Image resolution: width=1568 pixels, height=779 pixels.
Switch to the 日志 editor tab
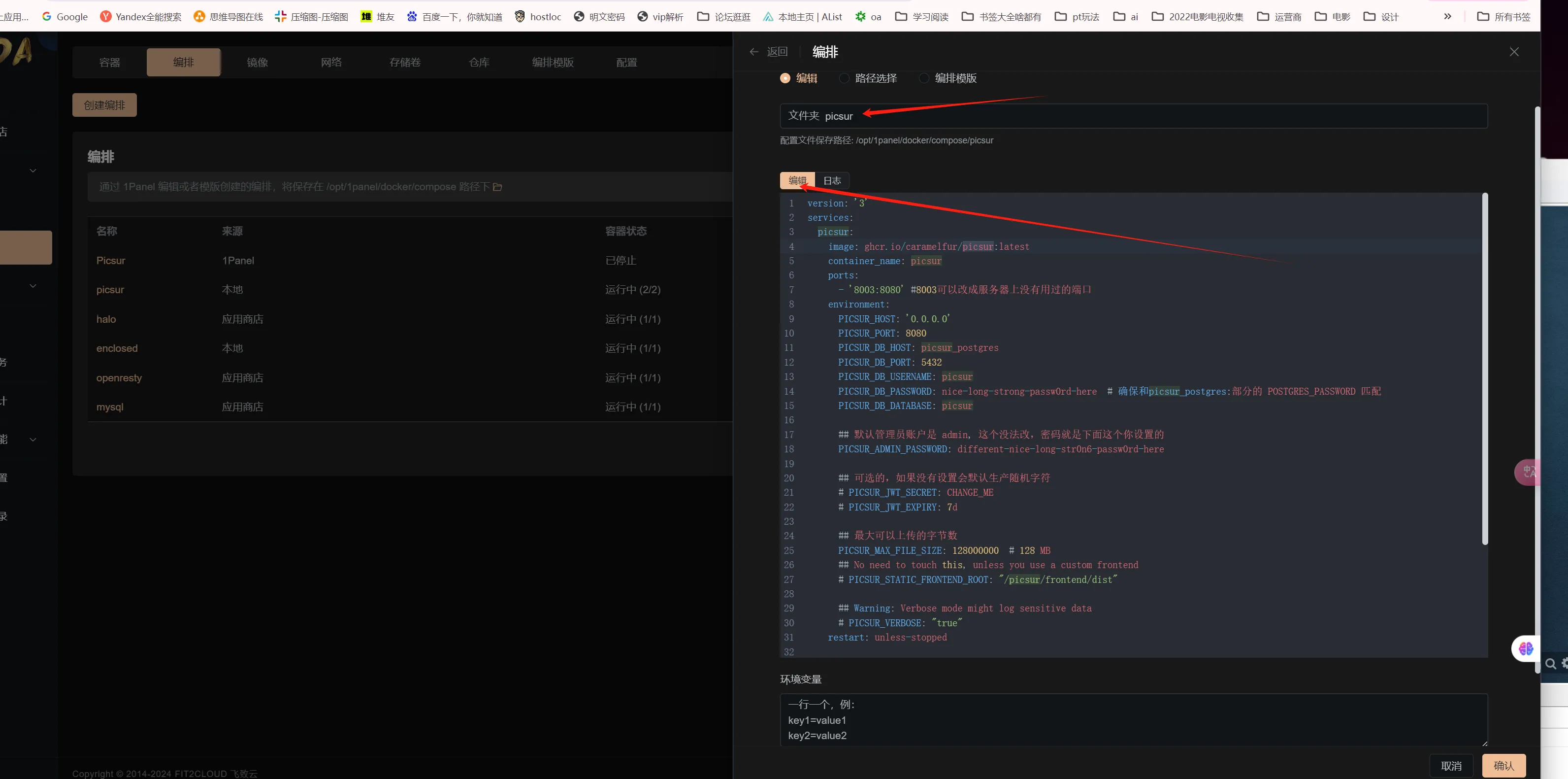pos(832,180)
